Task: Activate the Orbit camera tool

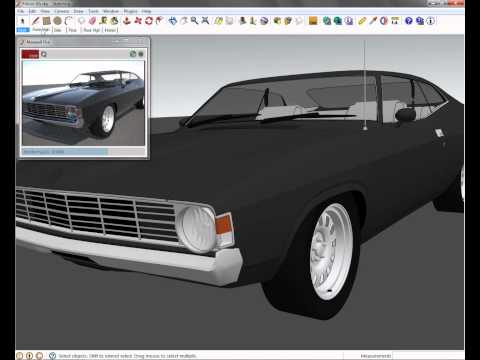Action: click(x=172, y=21)
